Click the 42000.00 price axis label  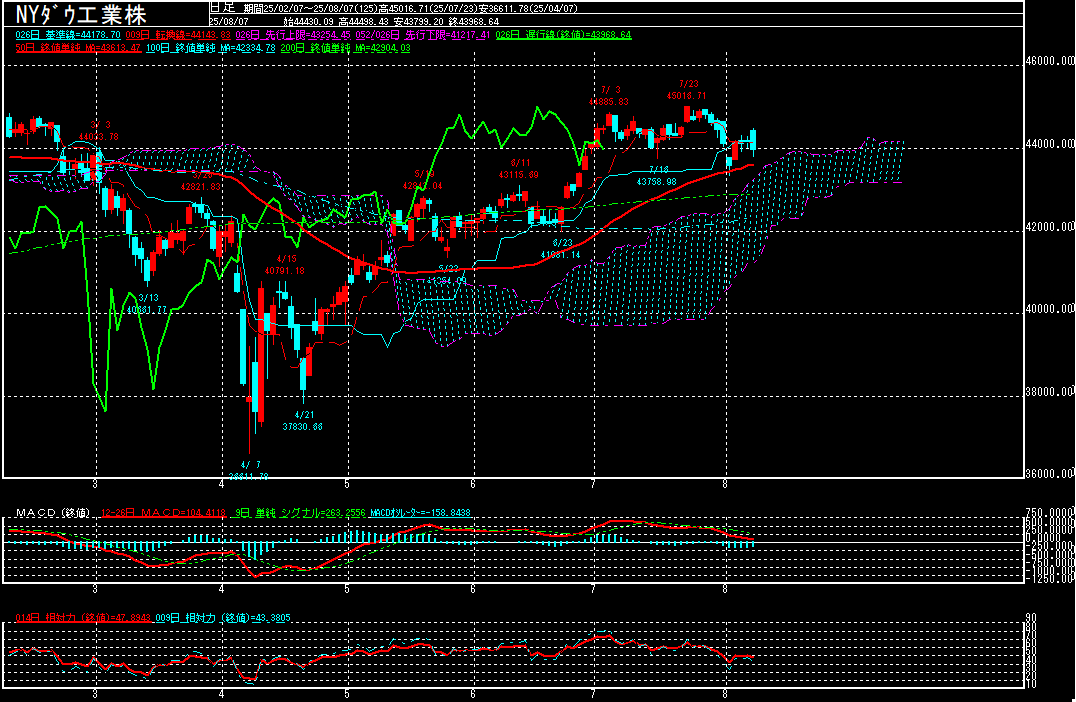1050,227
